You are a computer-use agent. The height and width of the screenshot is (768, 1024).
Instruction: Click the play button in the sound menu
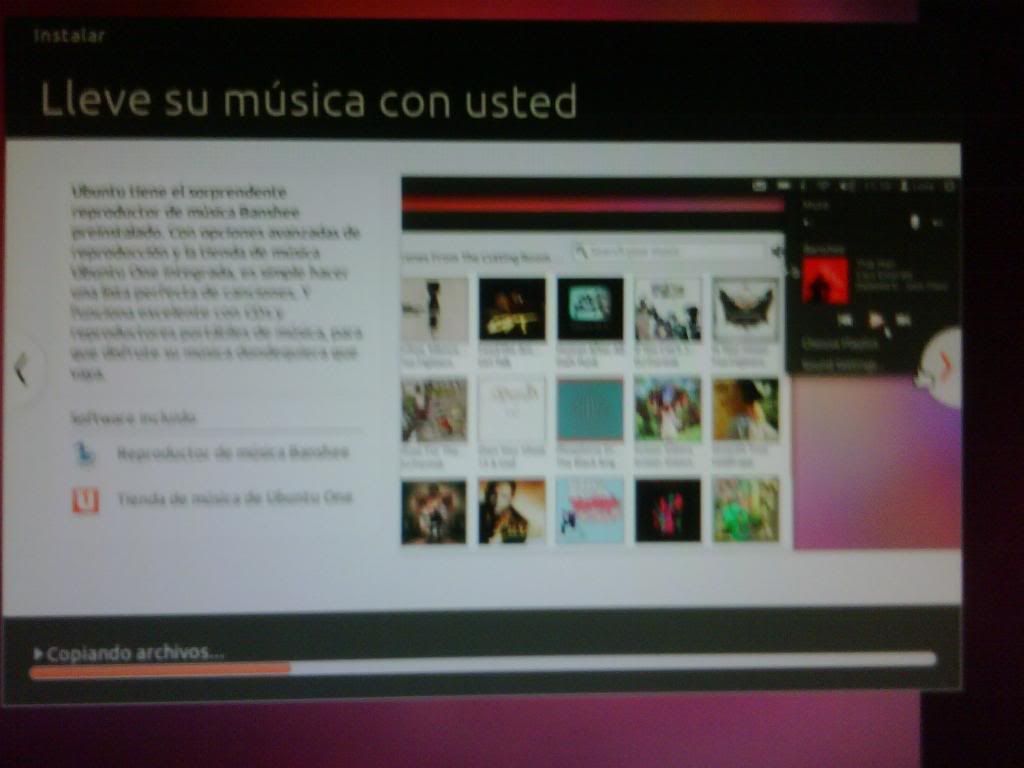tap(875, 320)
